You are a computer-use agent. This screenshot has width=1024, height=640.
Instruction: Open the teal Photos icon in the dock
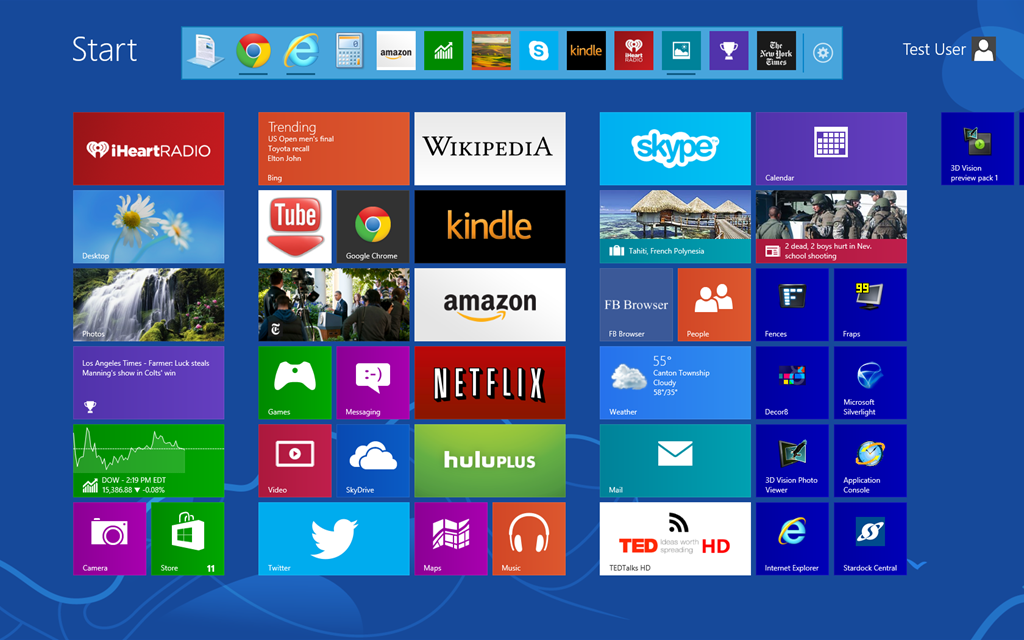point(681,51)
